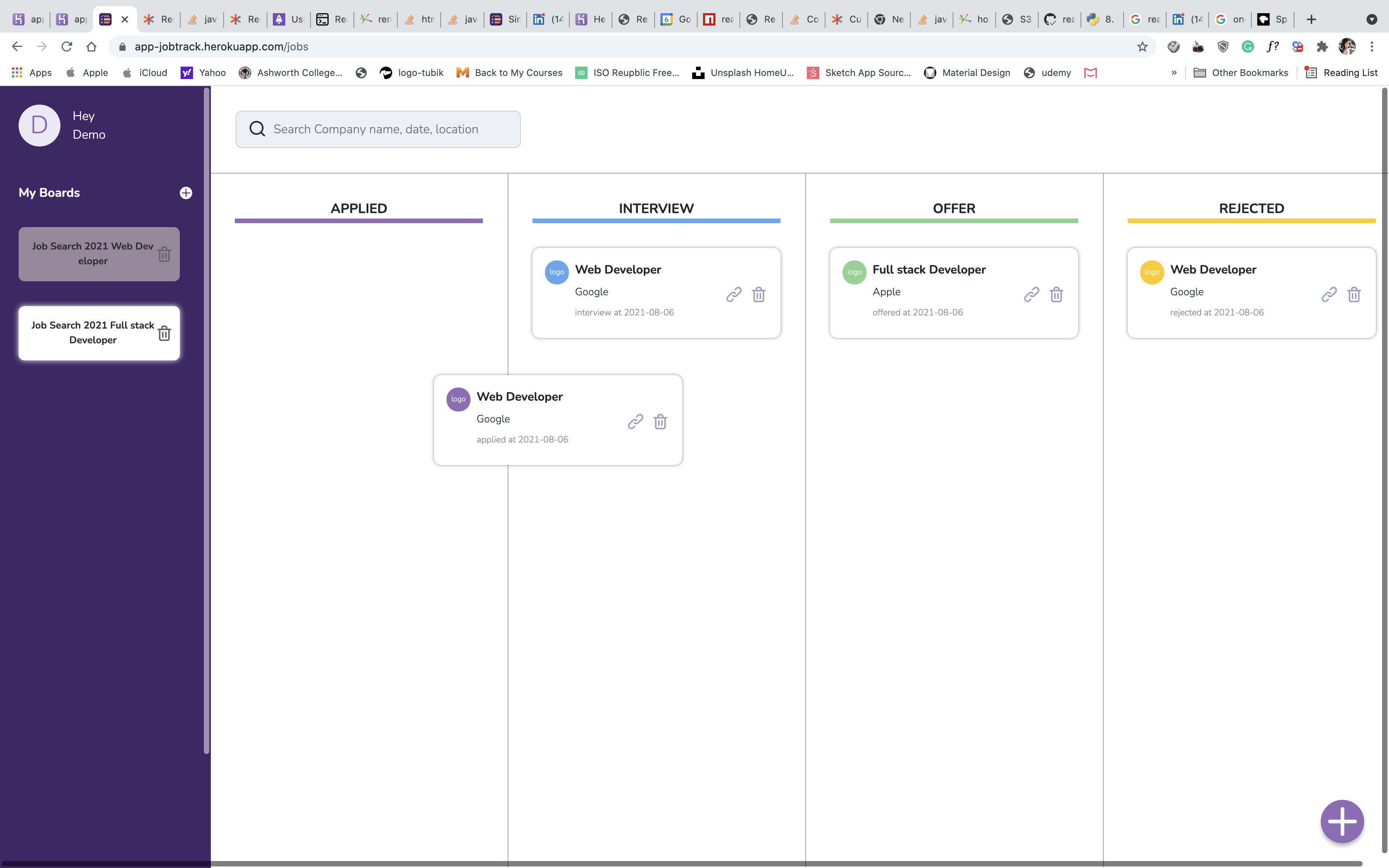Expand the bookmarks overflow chevron
1389x868 pixels.
point(1174,72)
